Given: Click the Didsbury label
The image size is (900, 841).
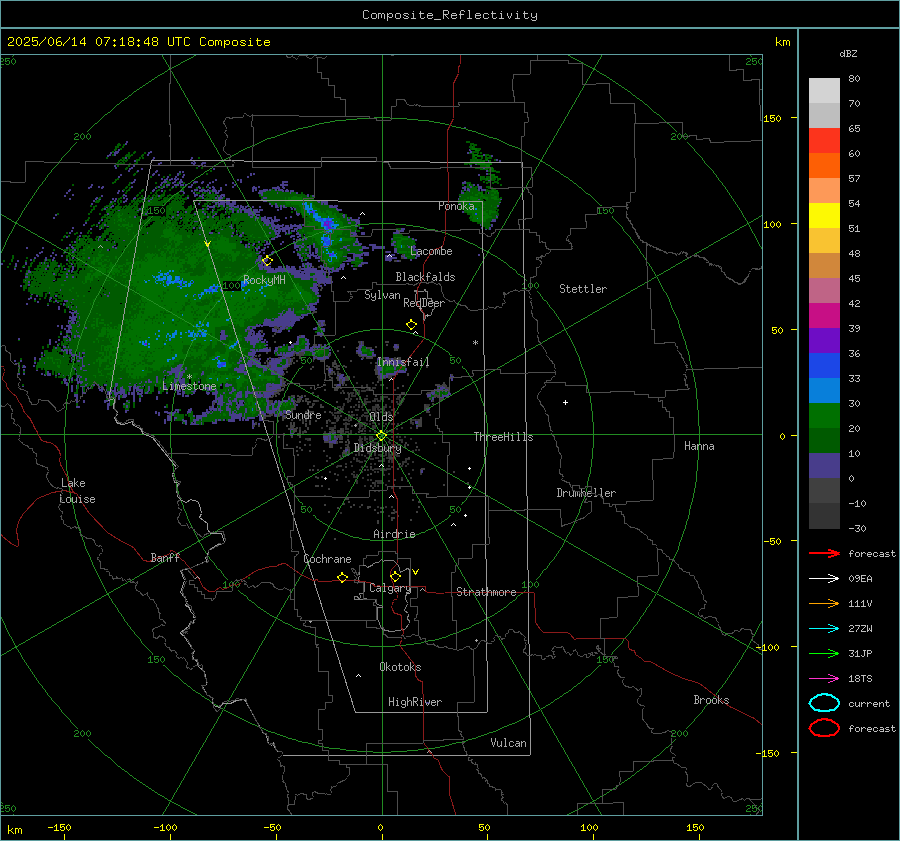Looking at the screenshot, I should [x=377, y=448].
